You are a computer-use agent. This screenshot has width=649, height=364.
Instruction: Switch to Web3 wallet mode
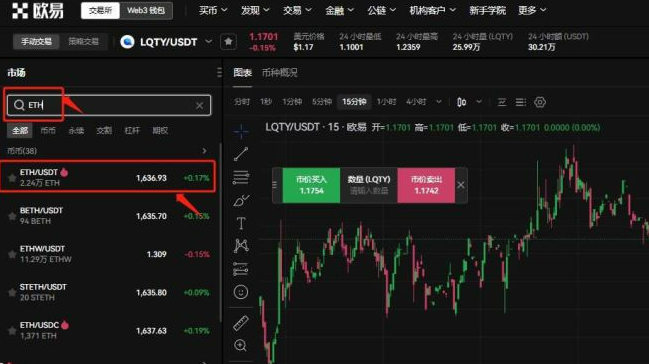tap(146, 11)
